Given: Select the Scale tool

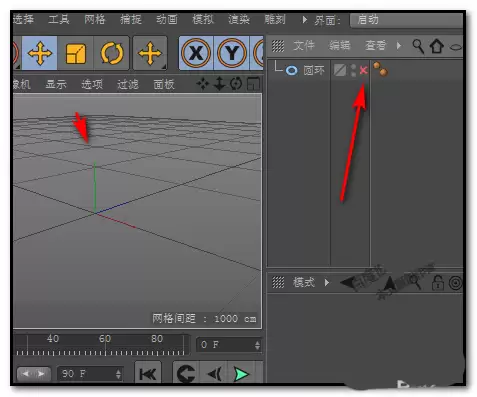Looking at the screenshot, I should 76,53.
